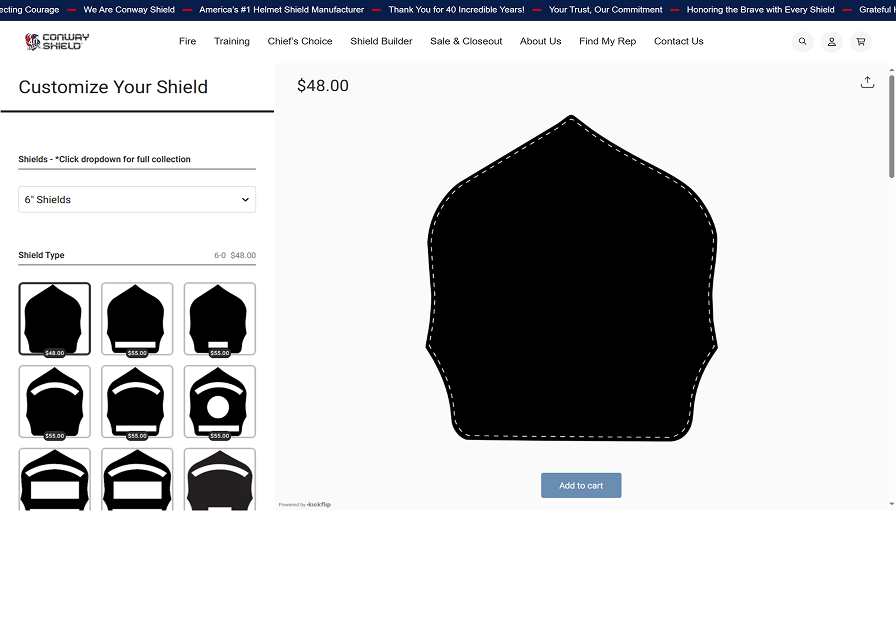Click the Add to cart button

tap(581, 486)
